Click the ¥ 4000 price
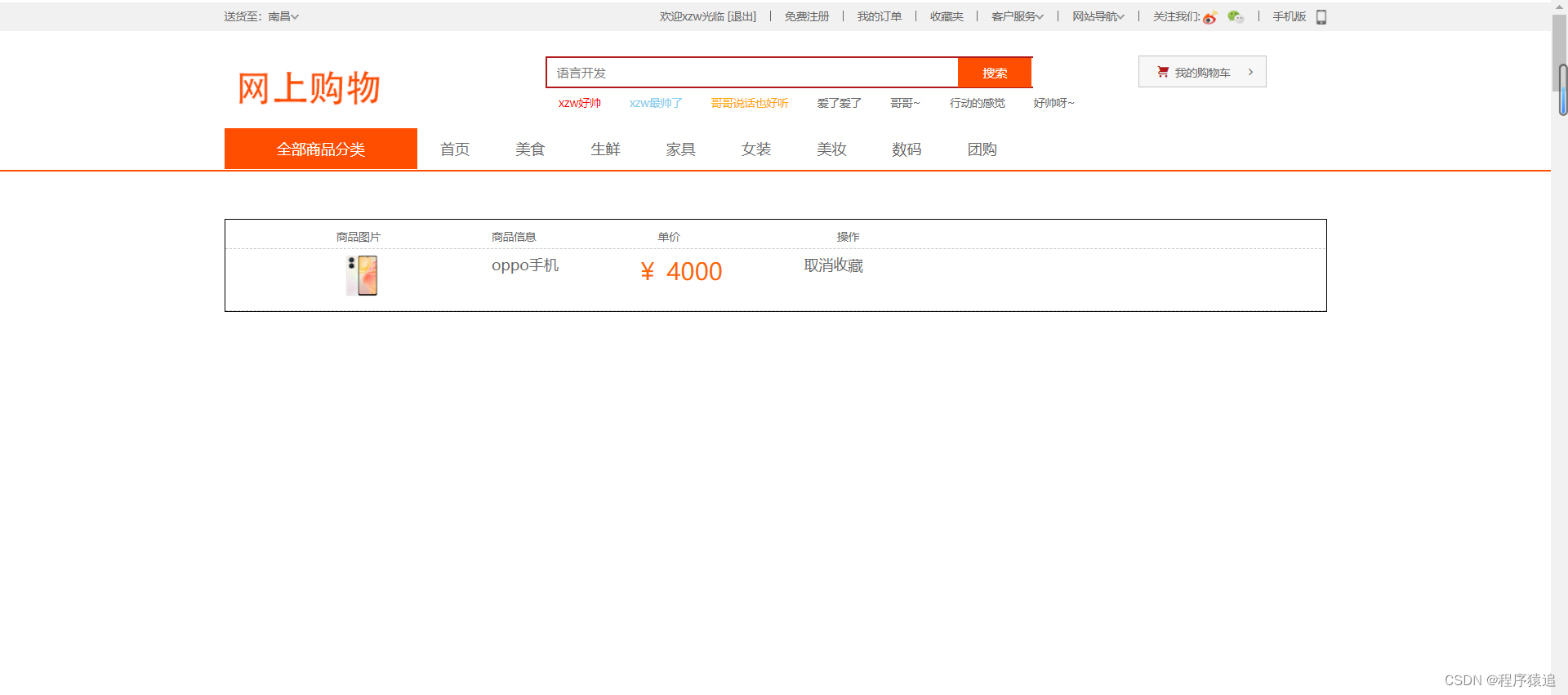This screenshot has height=695, width=1568. point(681,271)
